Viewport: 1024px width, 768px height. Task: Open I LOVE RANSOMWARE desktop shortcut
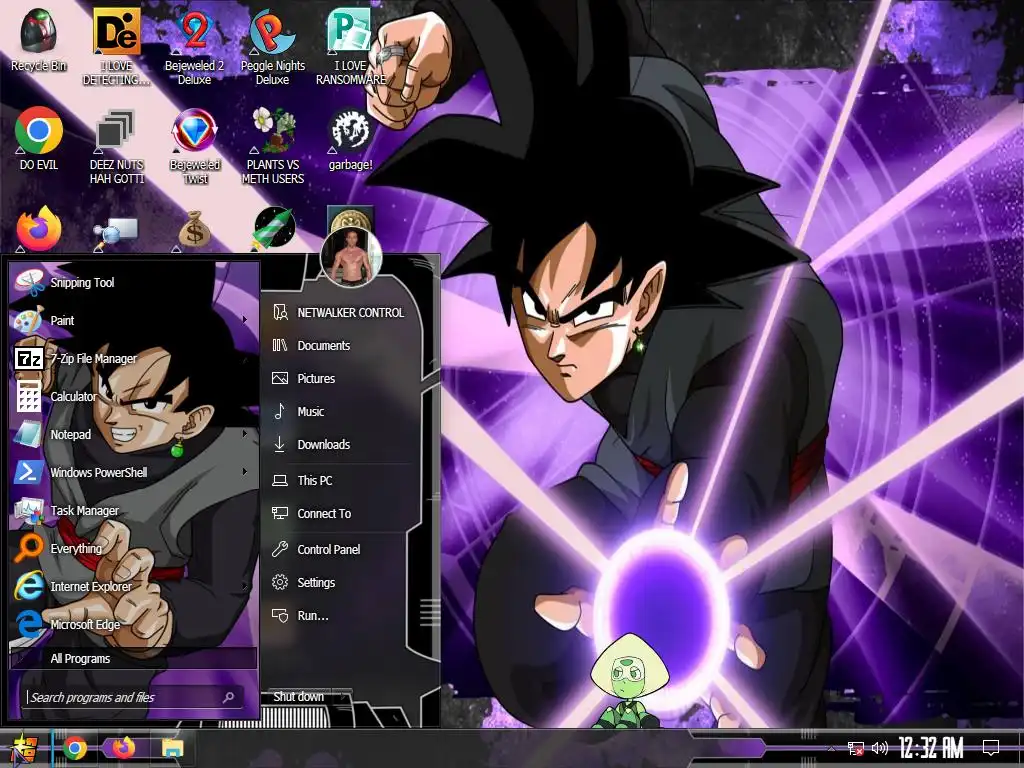(x=351, y=46)
